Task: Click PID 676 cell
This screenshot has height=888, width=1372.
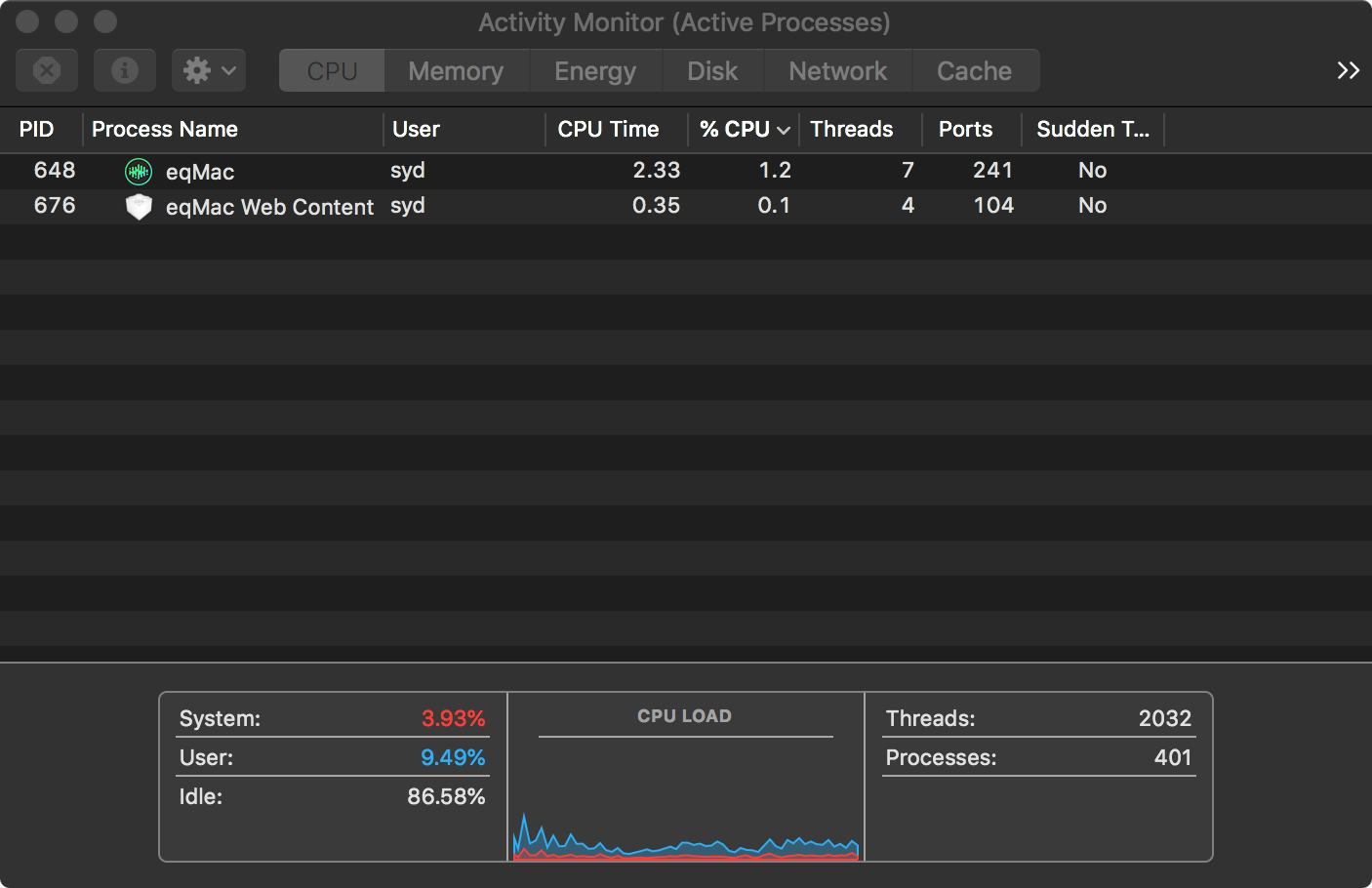Action: tap(55, 205)
